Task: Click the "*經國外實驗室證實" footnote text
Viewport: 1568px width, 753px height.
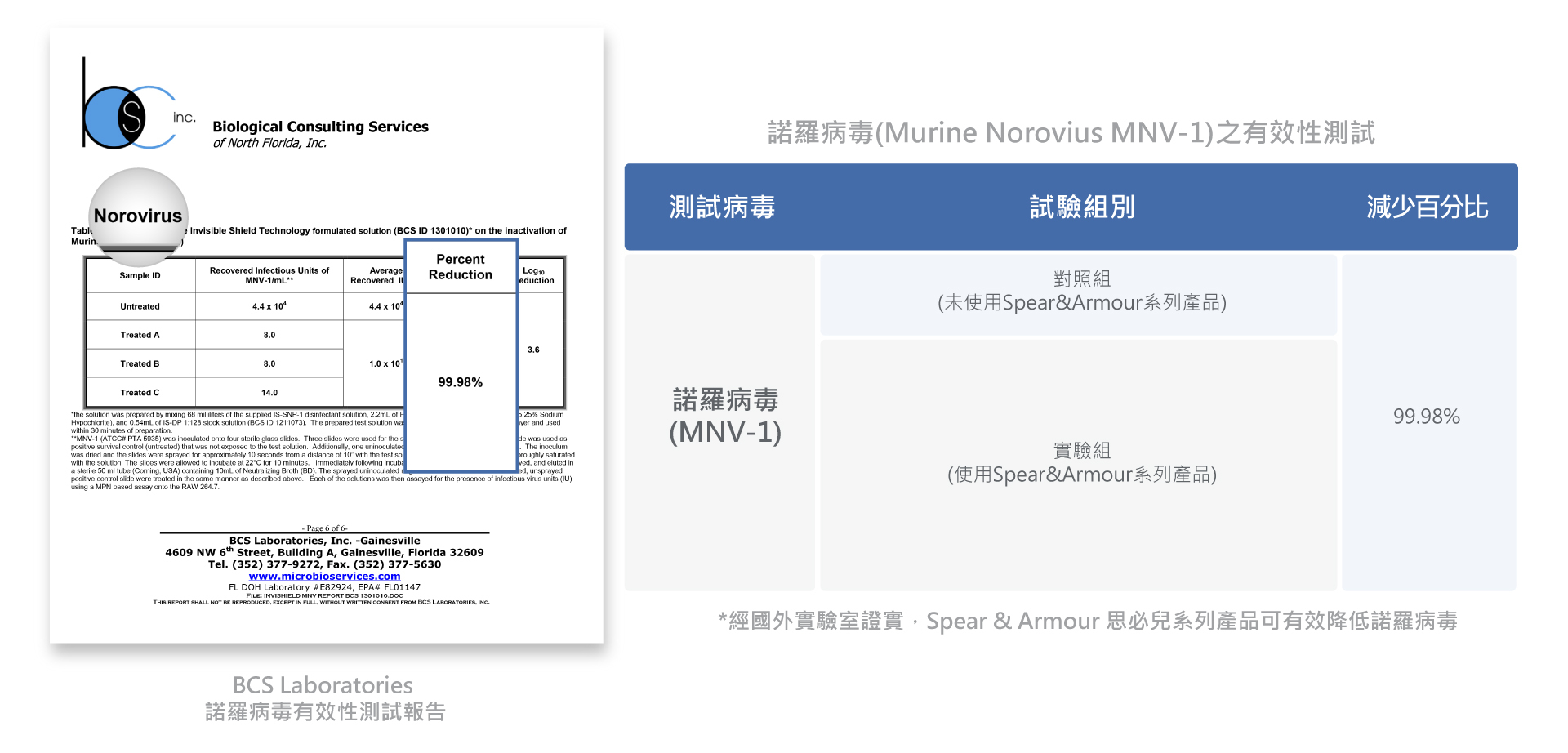Action: coord(1088,622)
